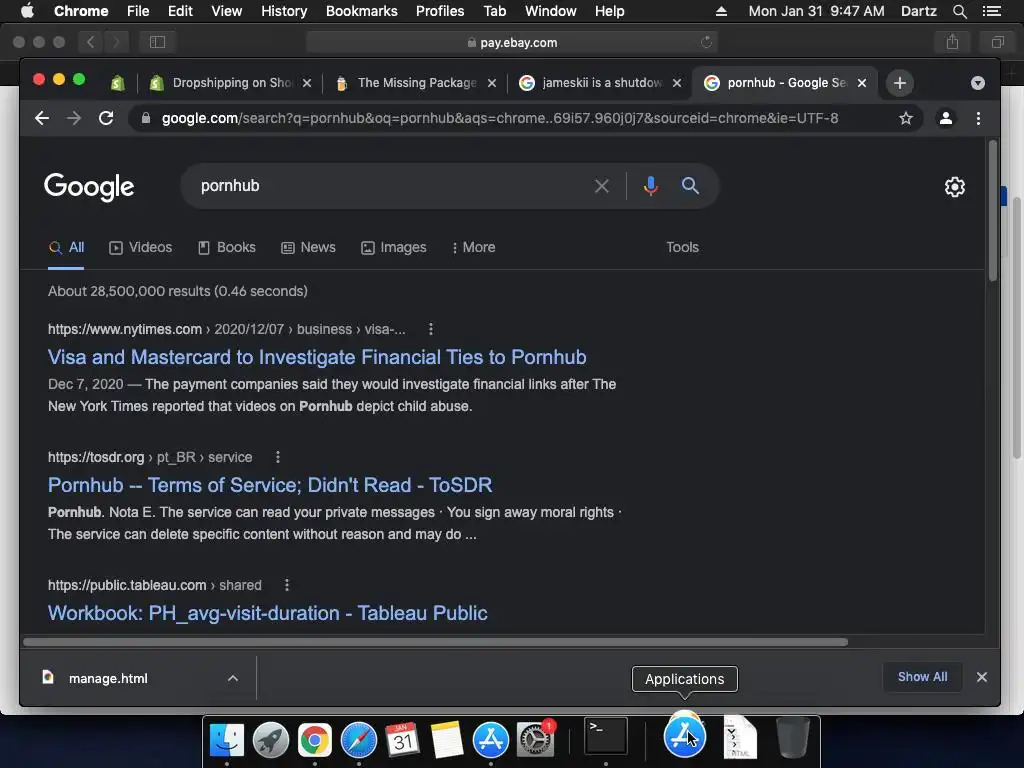Open Finder from the Dock
1024x768 pixels.
[227, 740]
